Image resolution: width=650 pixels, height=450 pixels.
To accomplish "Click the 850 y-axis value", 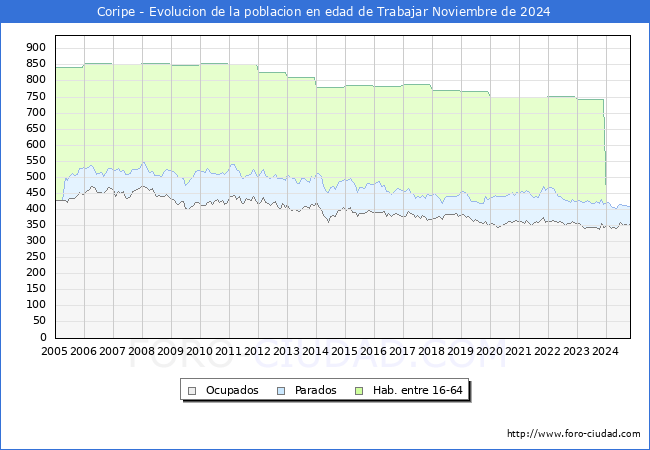I will click(x=36, y=64).
